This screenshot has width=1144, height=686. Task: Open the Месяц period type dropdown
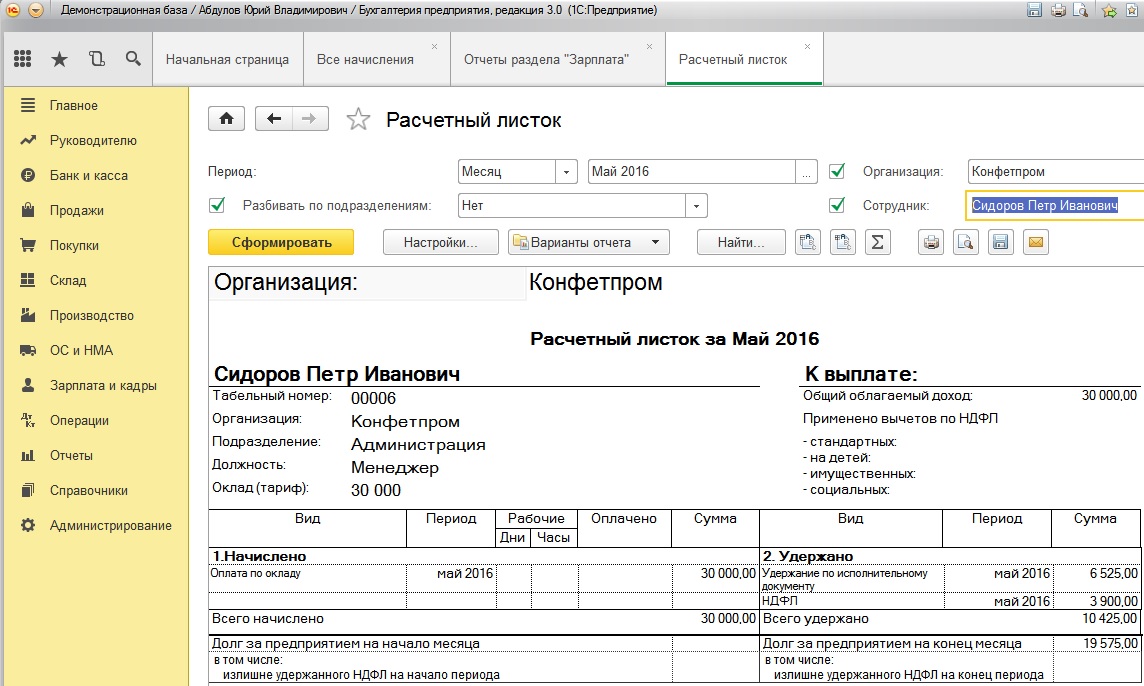tap(566, 172)
